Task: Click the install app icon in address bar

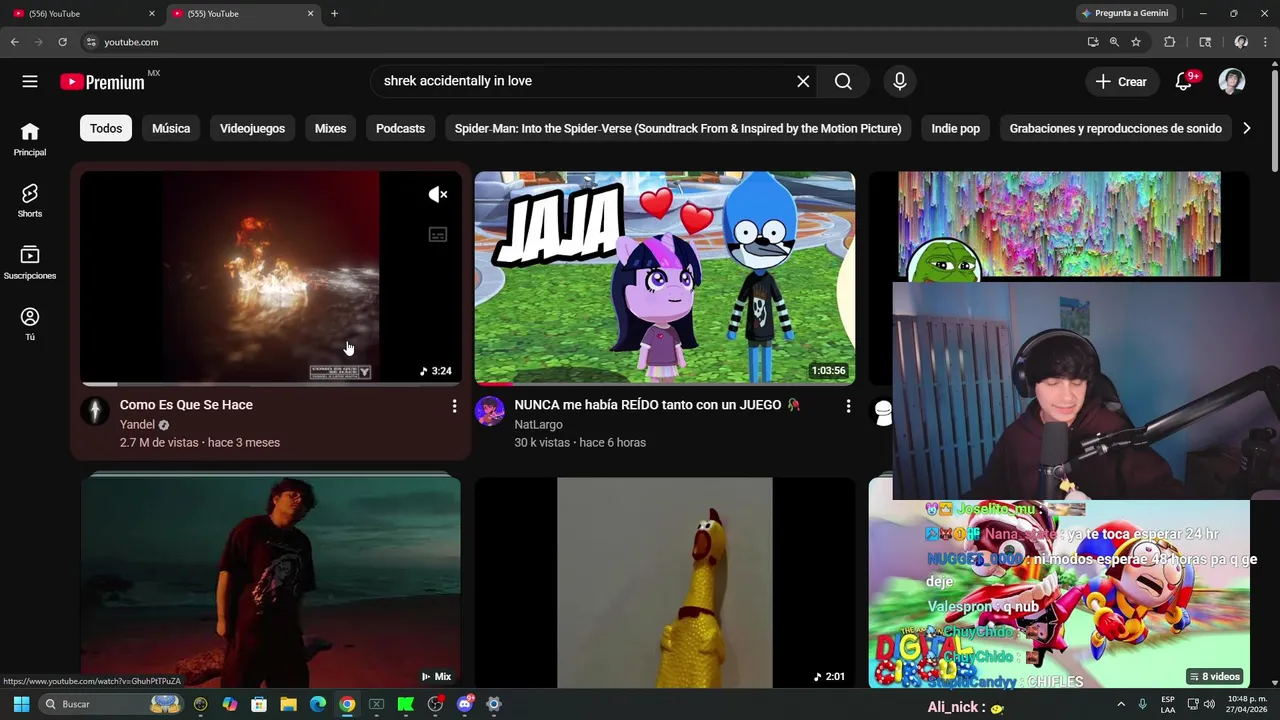Action: (x=1093, y=42)
